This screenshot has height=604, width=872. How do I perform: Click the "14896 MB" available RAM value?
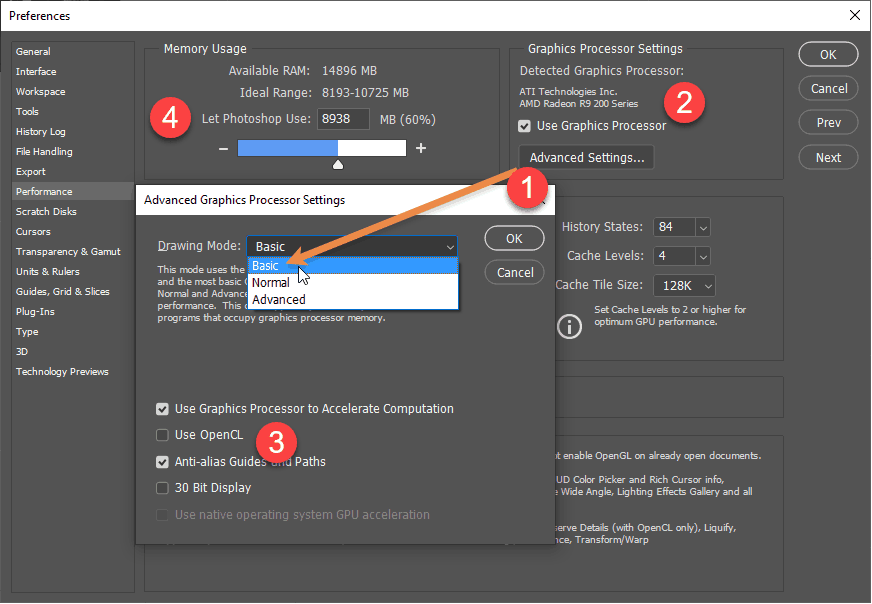tap(349, 71)
